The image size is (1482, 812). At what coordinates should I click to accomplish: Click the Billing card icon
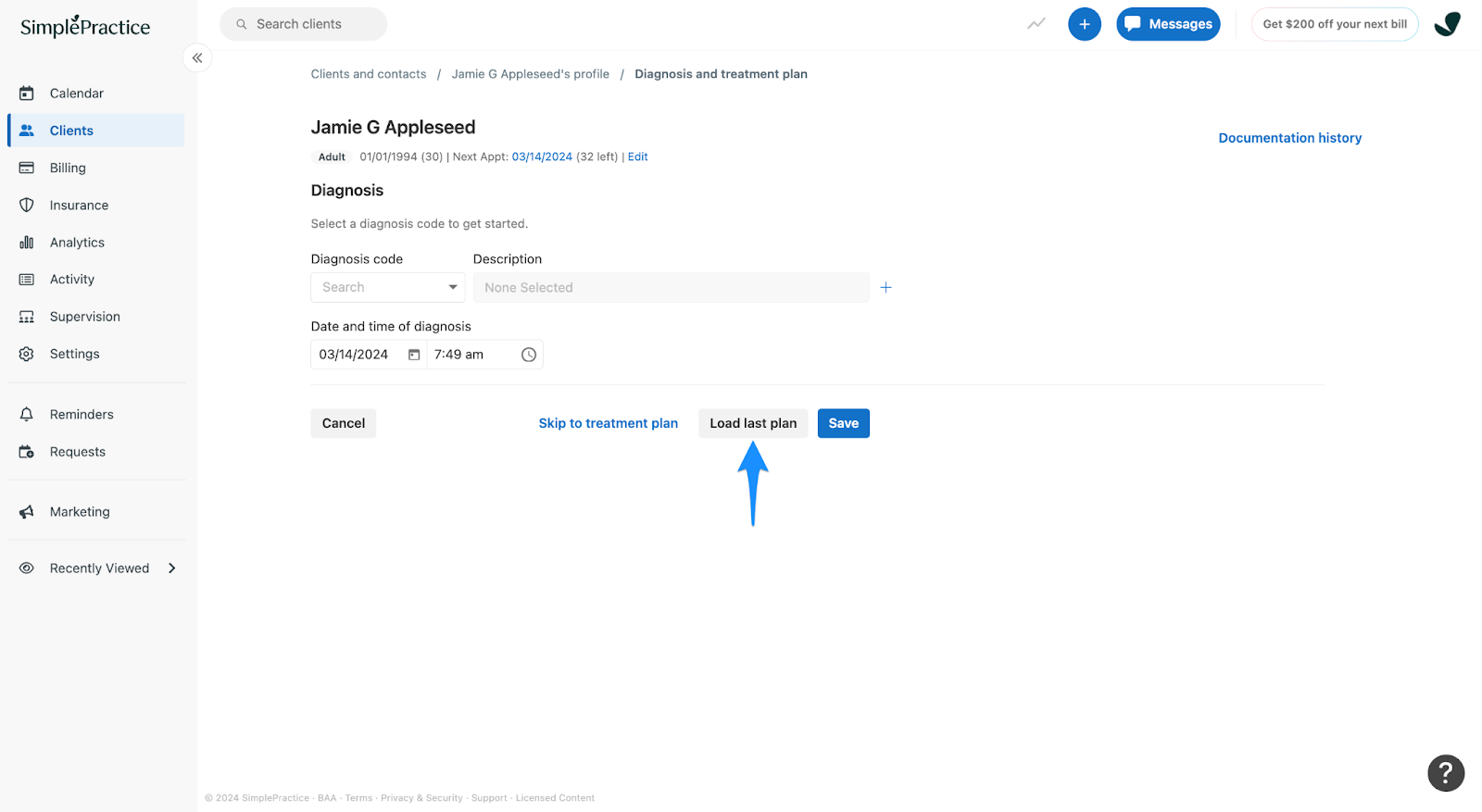pos(27,168)
